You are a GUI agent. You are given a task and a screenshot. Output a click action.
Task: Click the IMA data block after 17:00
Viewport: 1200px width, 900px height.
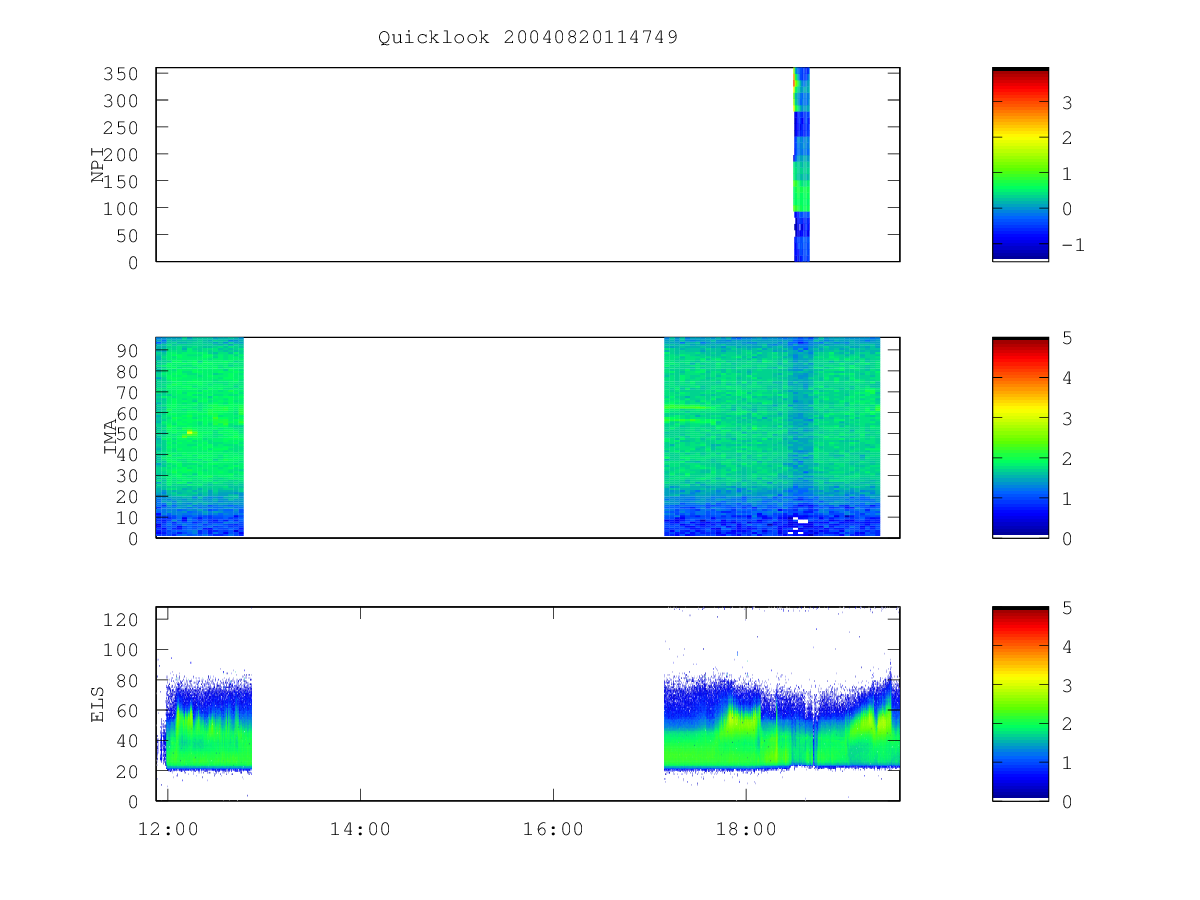tap(772, 437)
